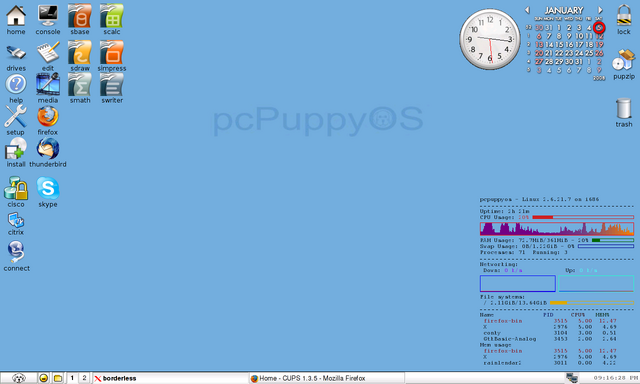Click the GtkBasic-Analog process row
640x384 pixels.
click(550, 339)
